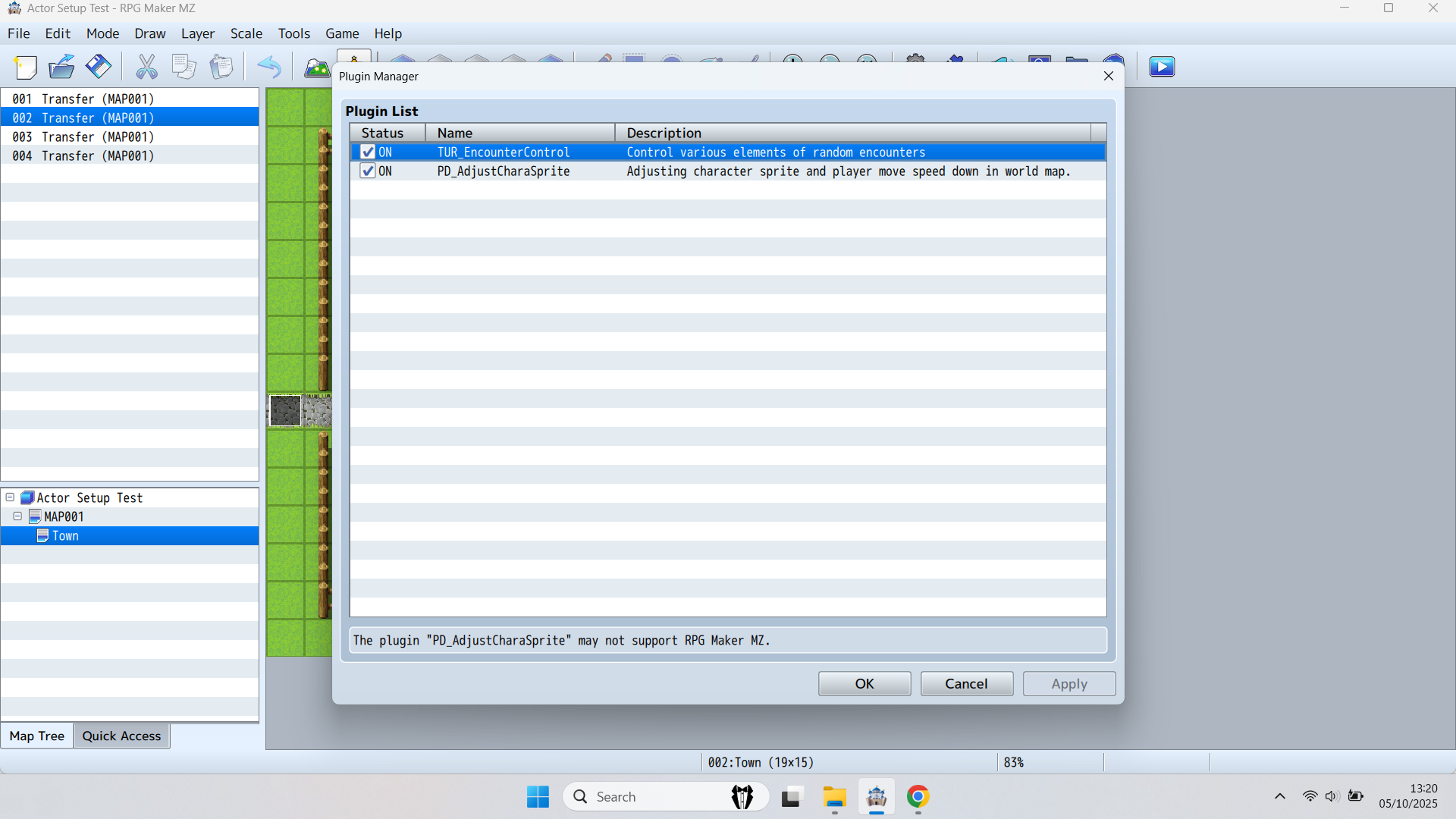Select MAP001 in the map tree

pyautogui.click(x=64, y=516)
